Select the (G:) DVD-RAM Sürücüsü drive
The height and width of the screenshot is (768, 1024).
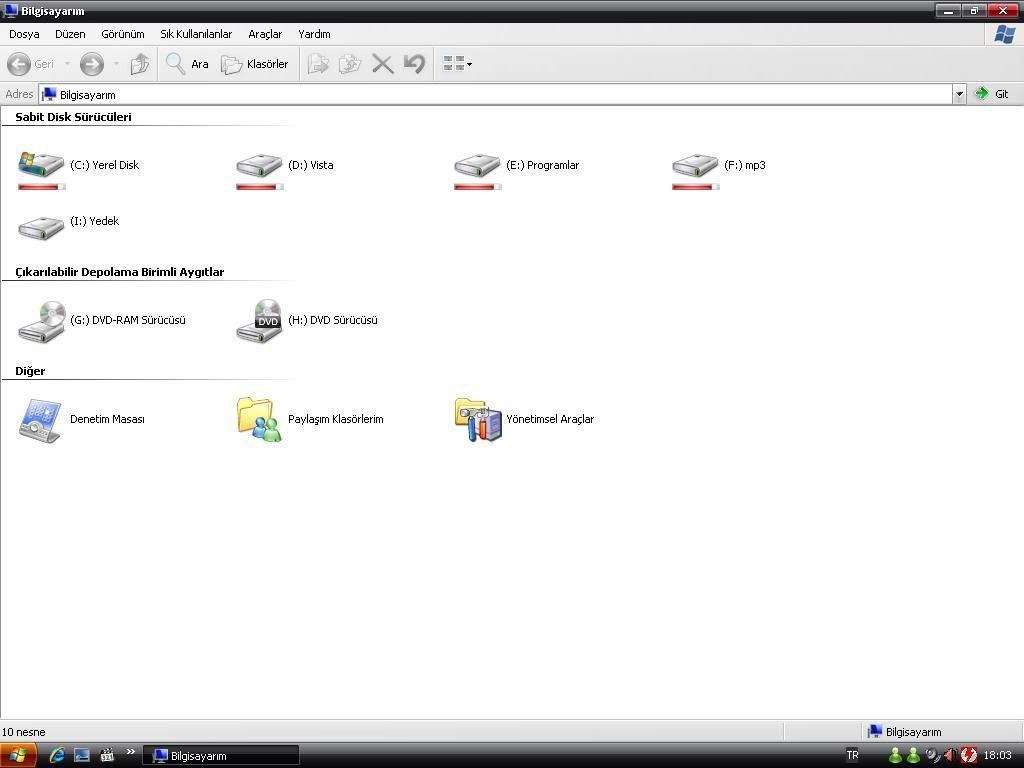102,320
